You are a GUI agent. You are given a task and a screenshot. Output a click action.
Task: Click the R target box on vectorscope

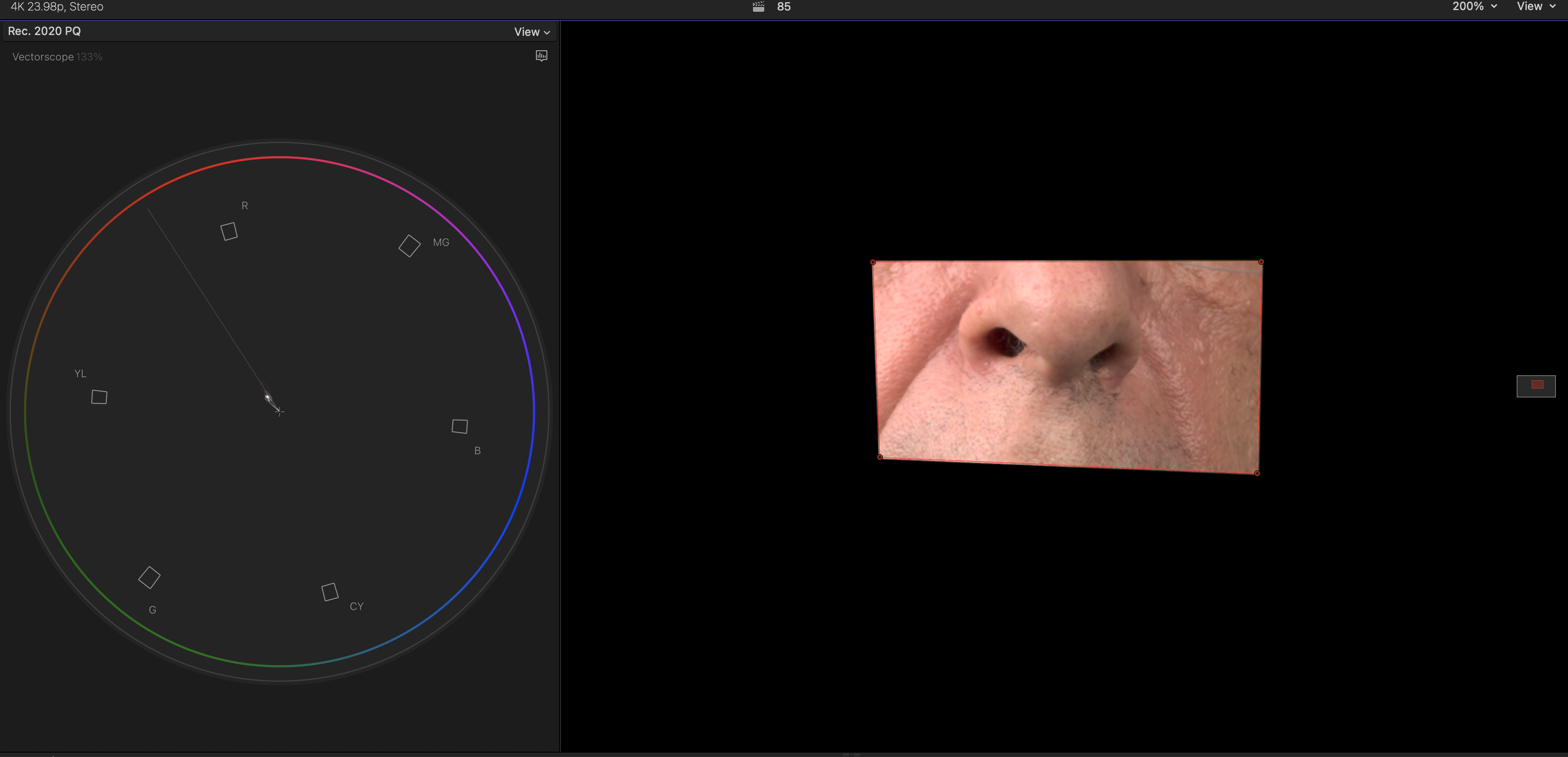coord(229,231)
